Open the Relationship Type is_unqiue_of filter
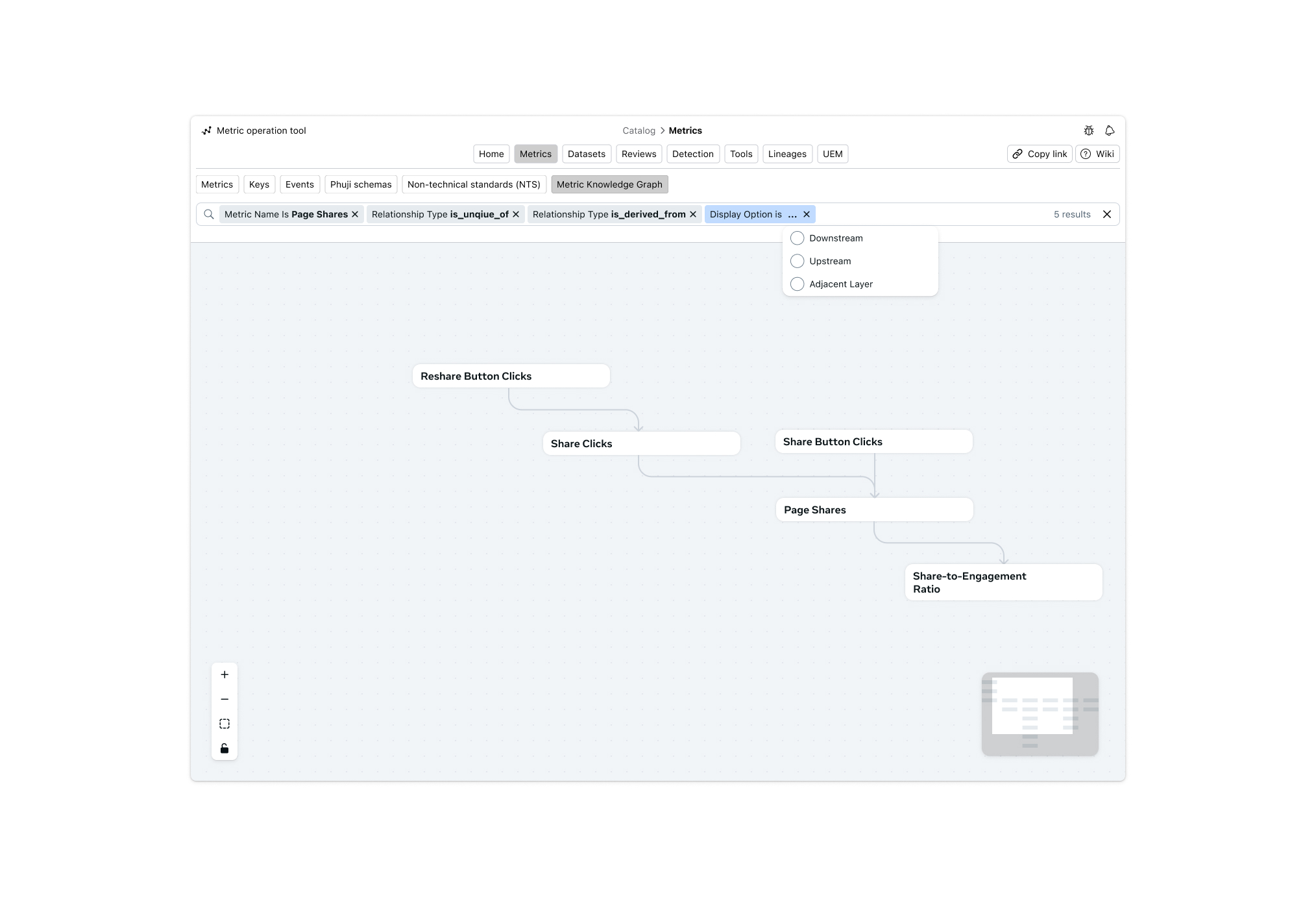Screen dimensions: 1316x897 [x=439, y=214]
